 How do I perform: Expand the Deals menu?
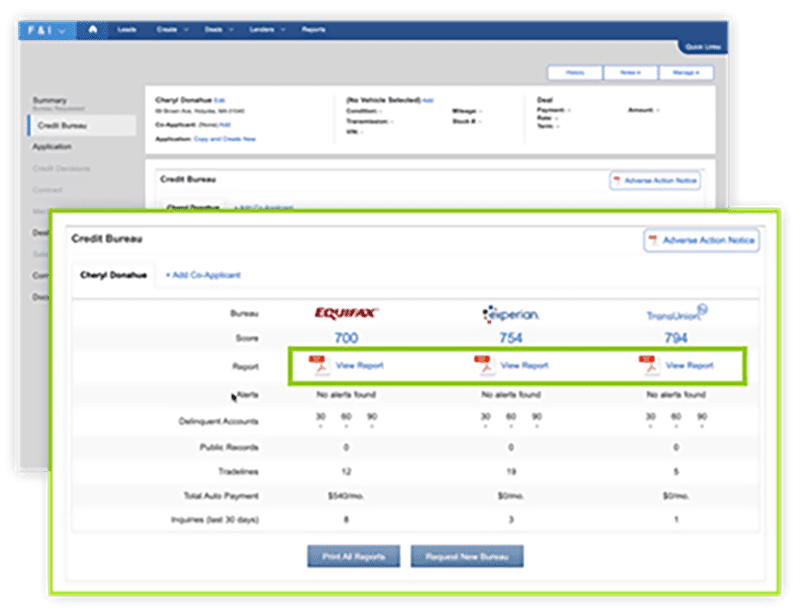coord(219,30)
